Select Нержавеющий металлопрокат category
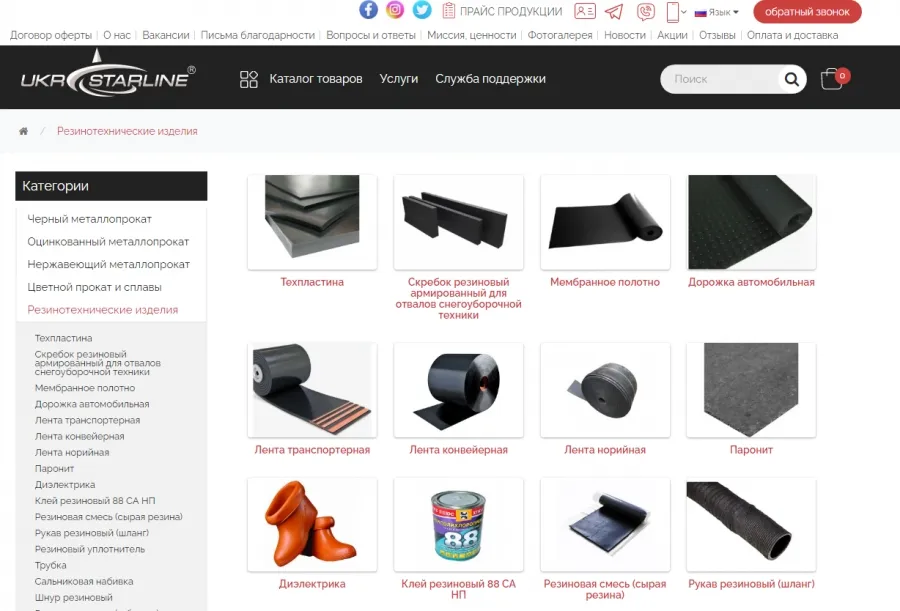This screenshot has height=611, width=900. click(108, 264)
